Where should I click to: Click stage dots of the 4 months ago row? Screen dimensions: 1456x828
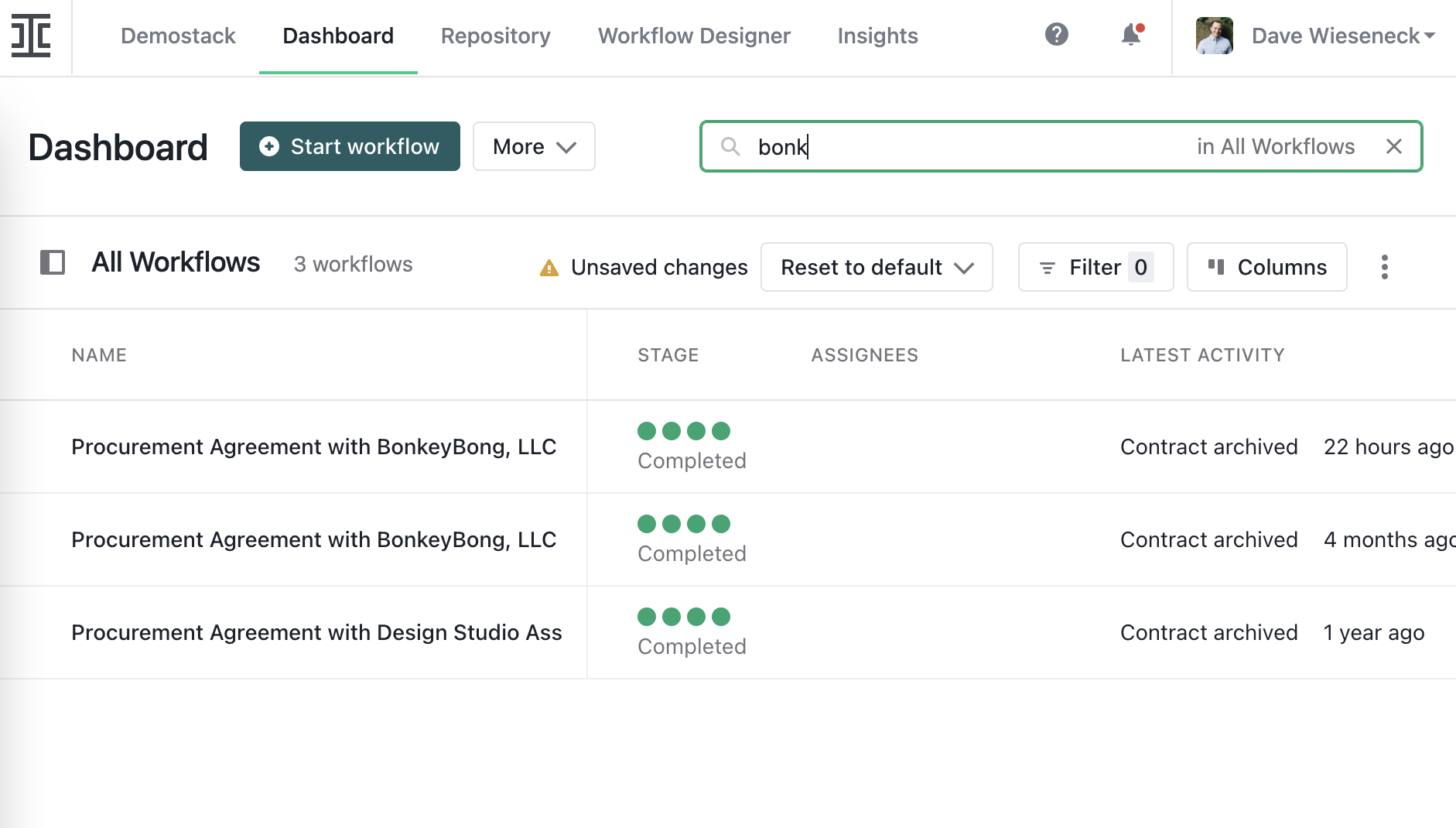click(684, 524)
